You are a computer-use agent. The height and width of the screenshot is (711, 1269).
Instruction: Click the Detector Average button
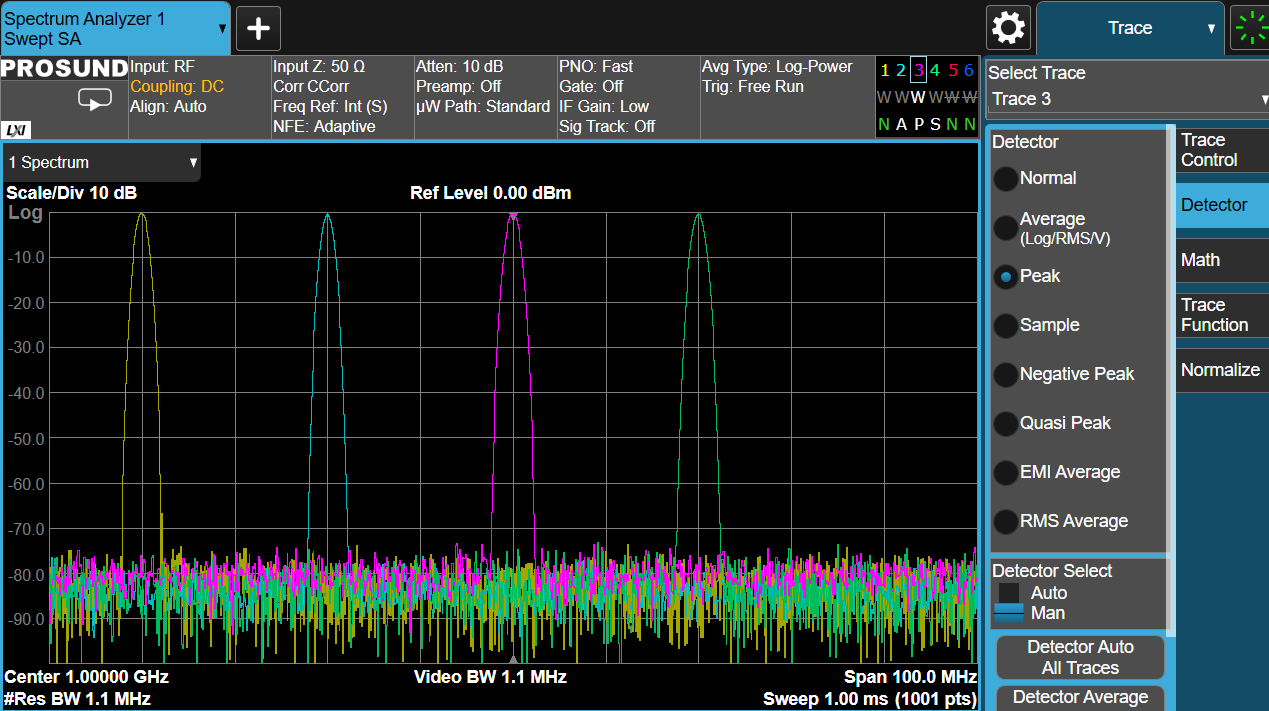point(1080,697)
